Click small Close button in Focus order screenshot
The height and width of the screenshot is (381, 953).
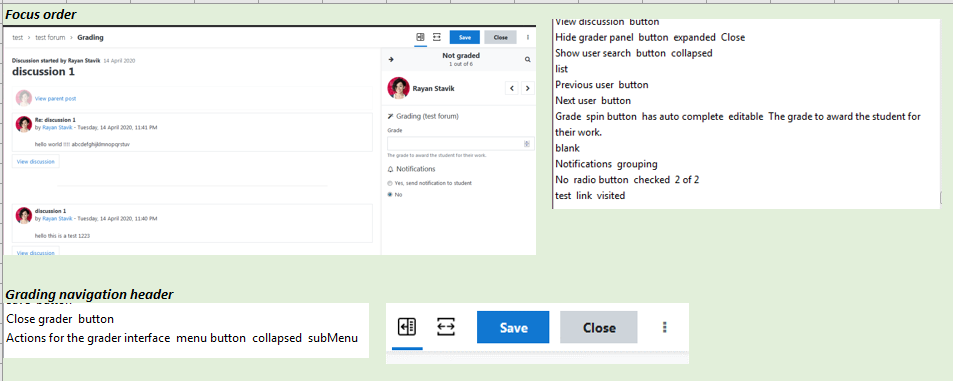[x=501, y=37]
